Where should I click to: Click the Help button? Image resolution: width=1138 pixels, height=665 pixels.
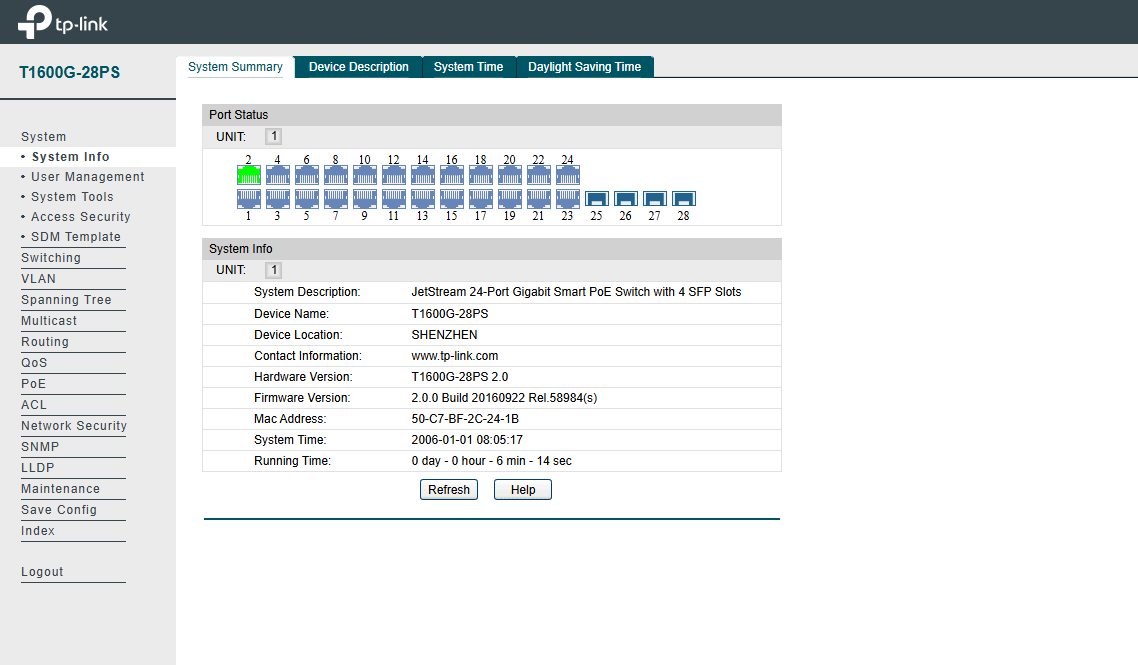pos(522,490)
